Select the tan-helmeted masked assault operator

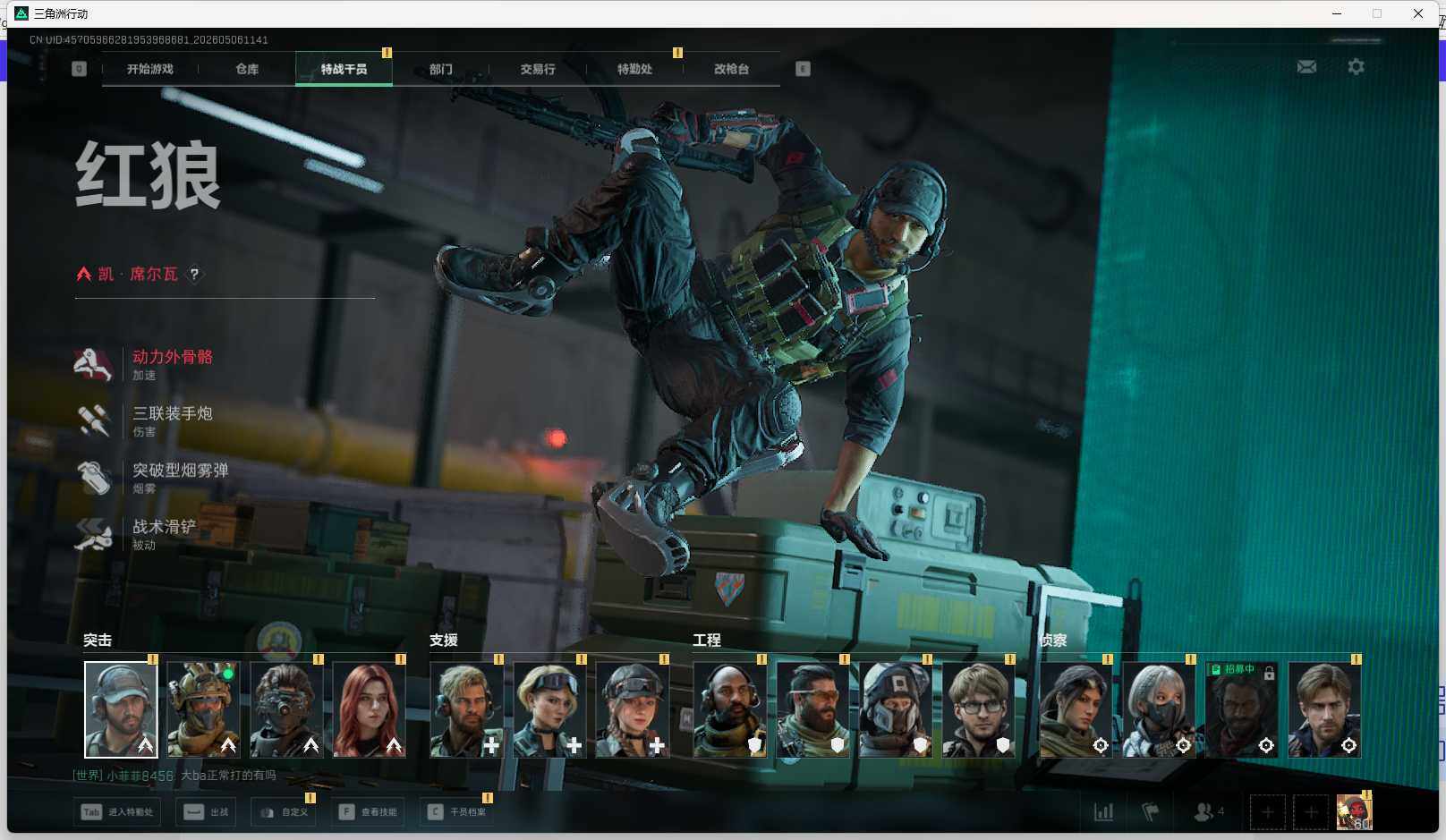203,709
